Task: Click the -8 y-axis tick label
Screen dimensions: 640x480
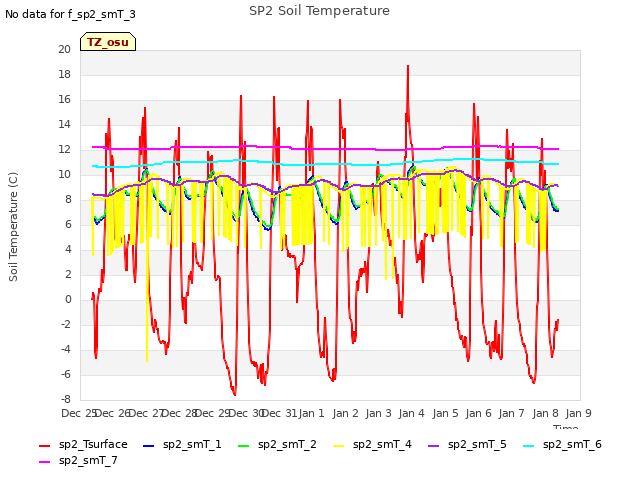Action: click(x=65, y=399)
